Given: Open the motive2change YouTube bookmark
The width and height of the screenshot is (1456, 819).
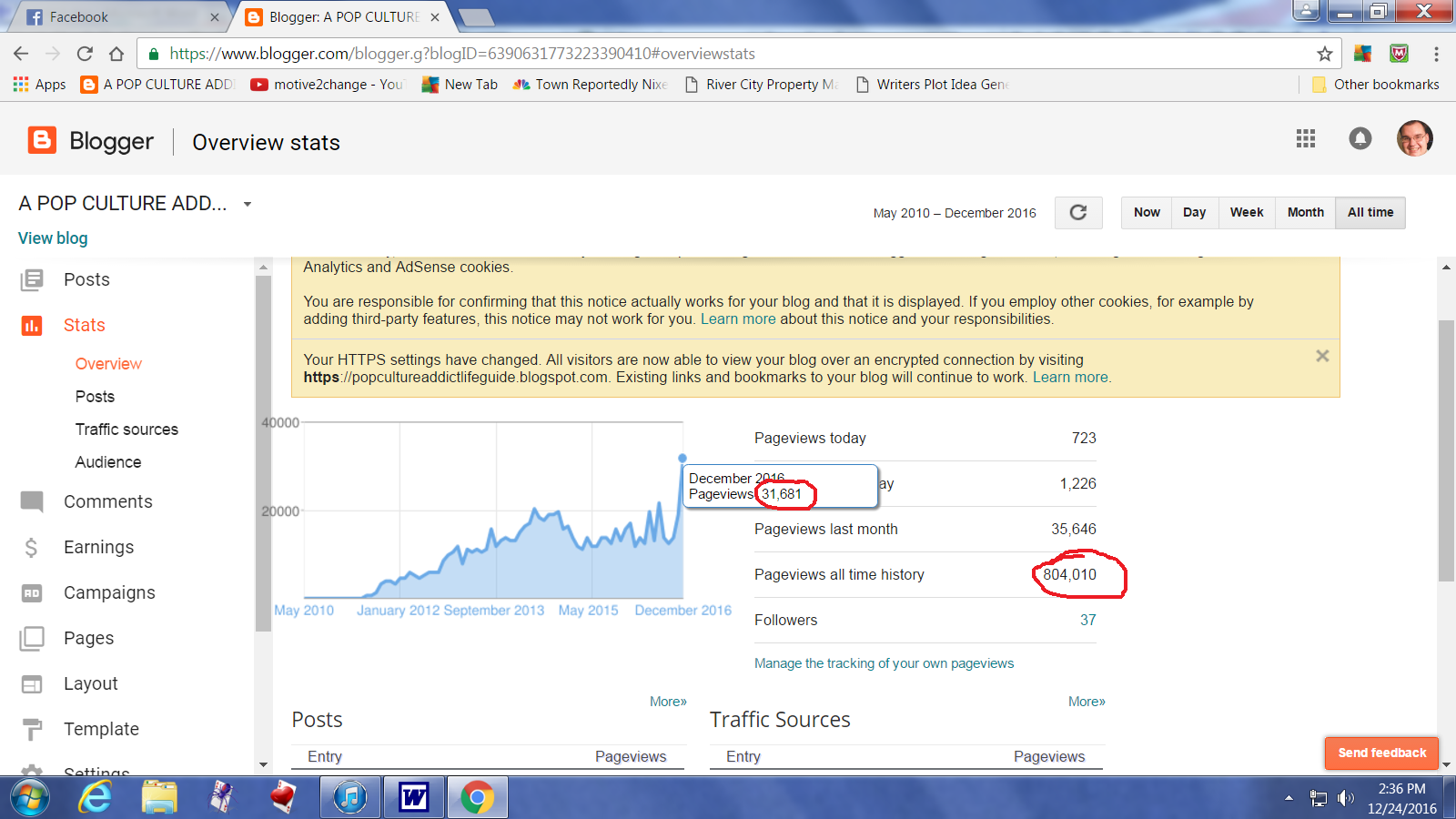Looking at the screenshot, I should tap(327, 84).
